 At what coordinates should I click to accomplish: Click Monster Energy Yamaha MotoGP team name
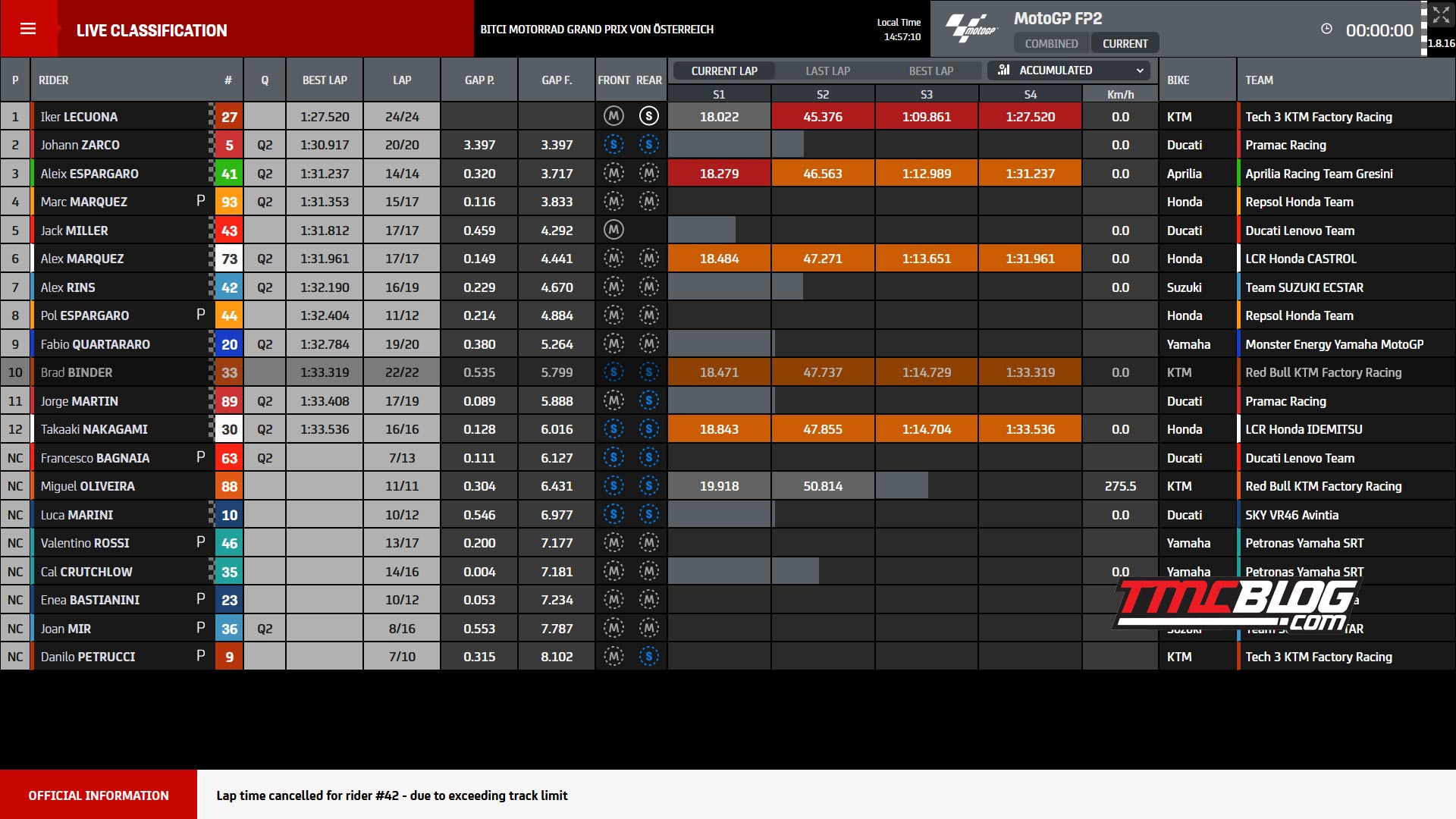1334,344
